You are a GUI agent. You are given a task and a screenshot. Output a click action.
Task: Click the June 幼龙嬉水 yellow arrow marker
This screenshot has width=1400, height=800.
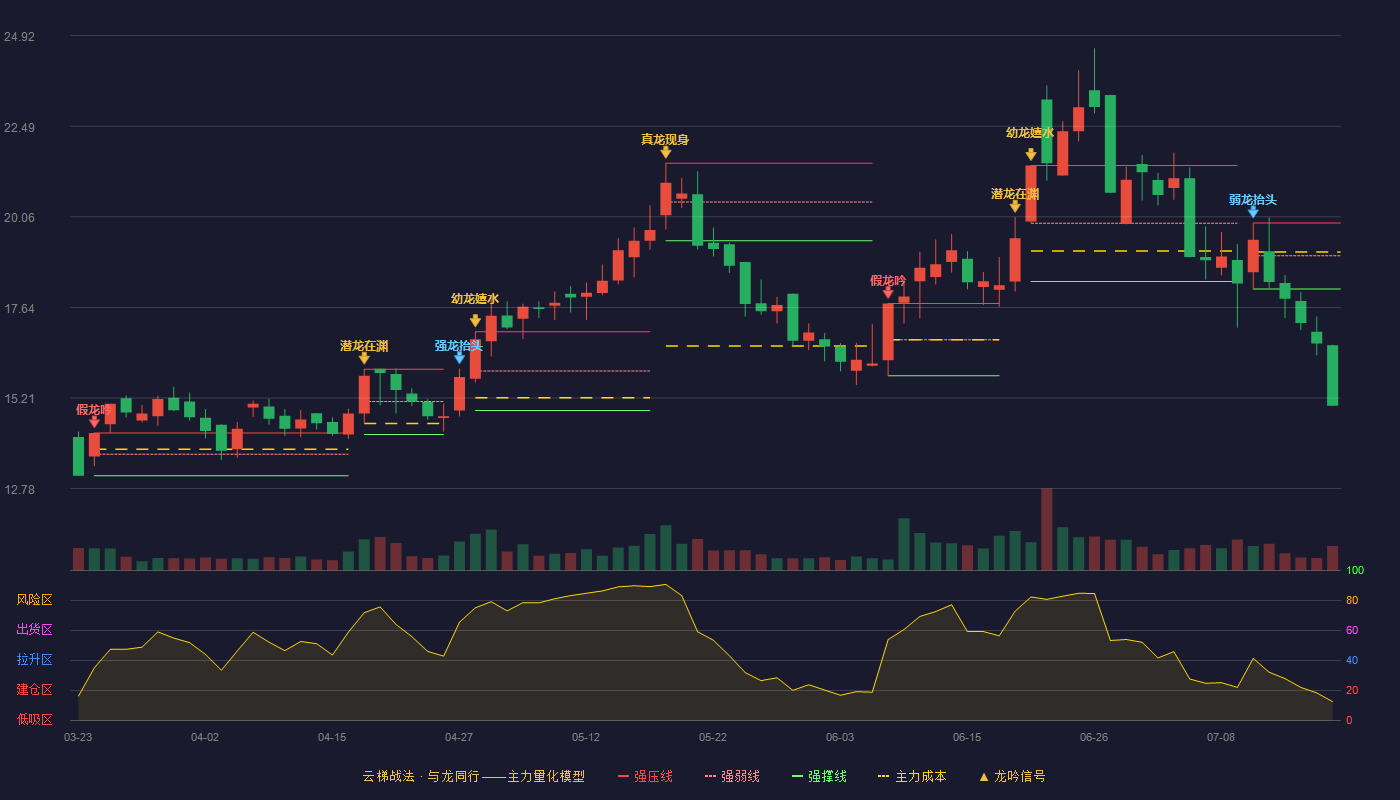click(x=1031, y=155)
